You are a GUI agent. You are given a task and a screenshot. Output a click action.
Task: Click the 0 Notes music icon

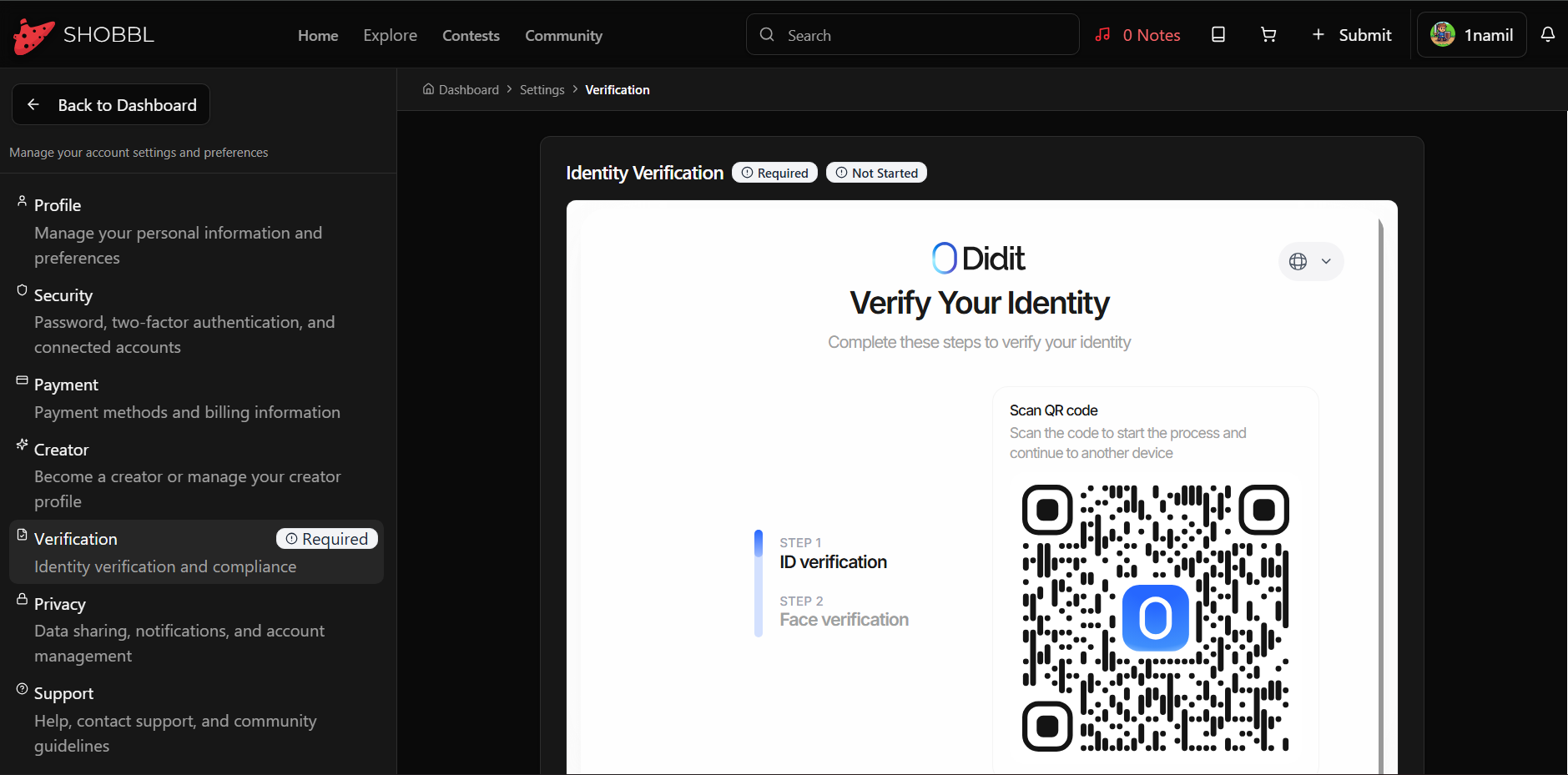(1103, 34)
